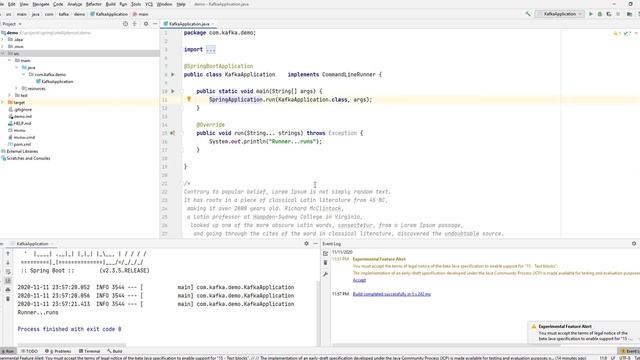Click the implements gutter icon on line 15

click(173, 133)
